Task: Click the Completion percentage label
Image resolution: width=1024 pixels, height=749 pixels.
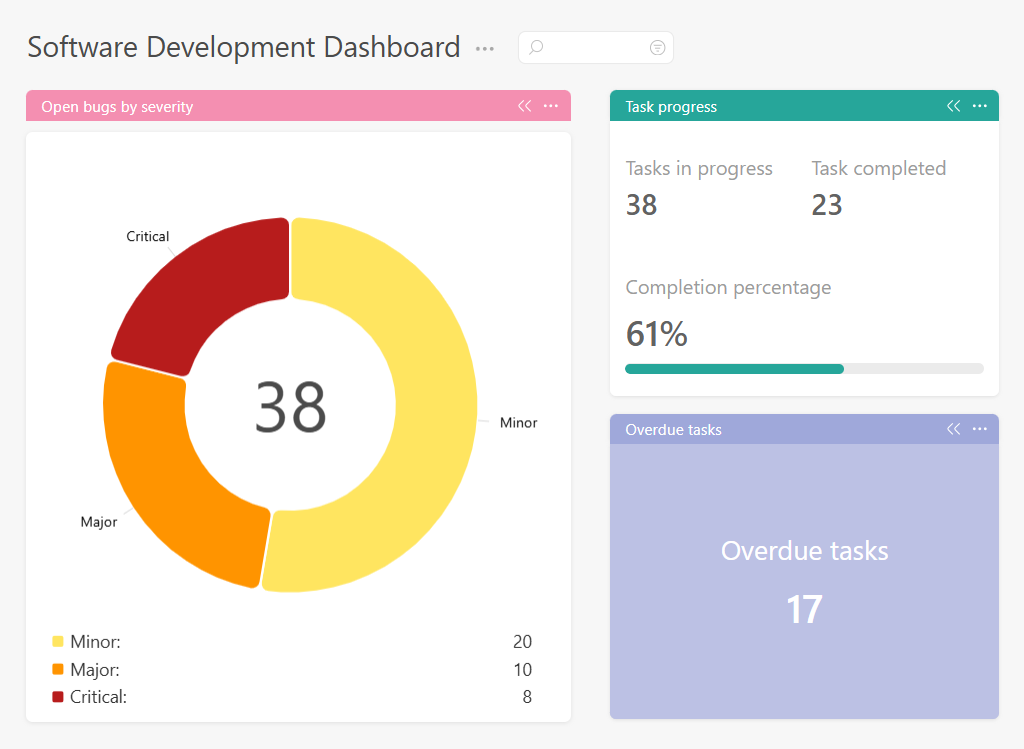Action: [728, 288]
